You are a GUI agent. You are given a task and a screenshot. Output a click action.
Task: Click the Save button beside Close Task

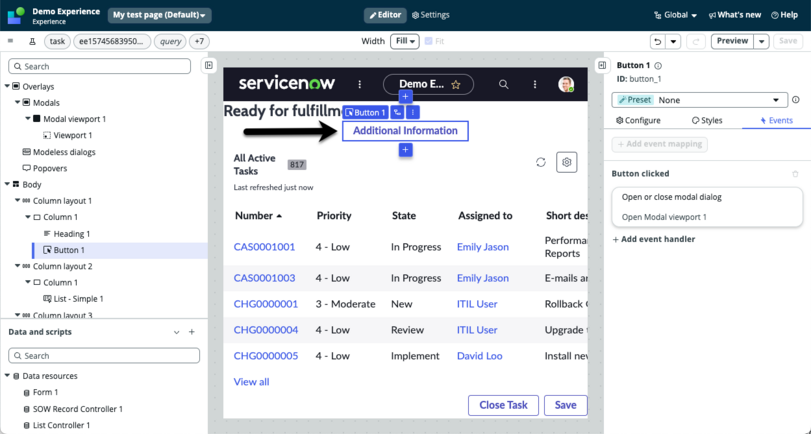click(x=565, y=405)
